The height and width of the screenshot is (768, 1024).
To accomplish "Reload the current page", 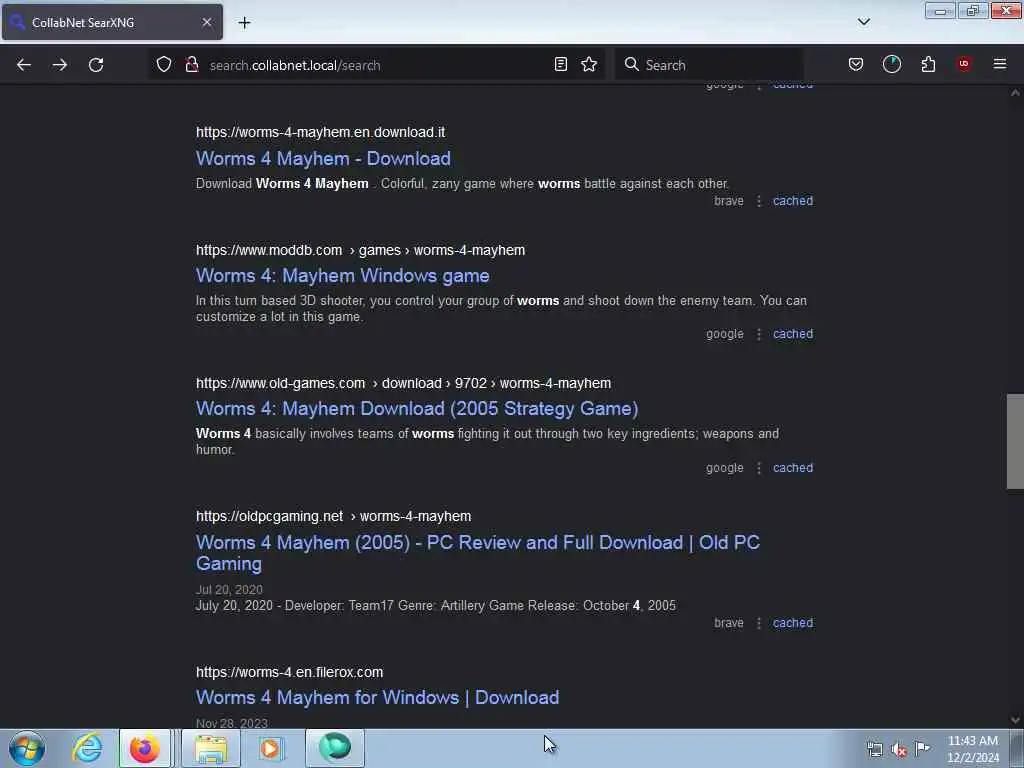I will pos(96,65).
